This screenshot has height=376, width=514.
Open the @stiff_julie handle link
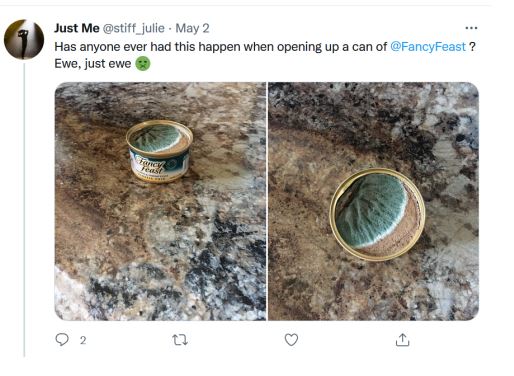[134, 28]
